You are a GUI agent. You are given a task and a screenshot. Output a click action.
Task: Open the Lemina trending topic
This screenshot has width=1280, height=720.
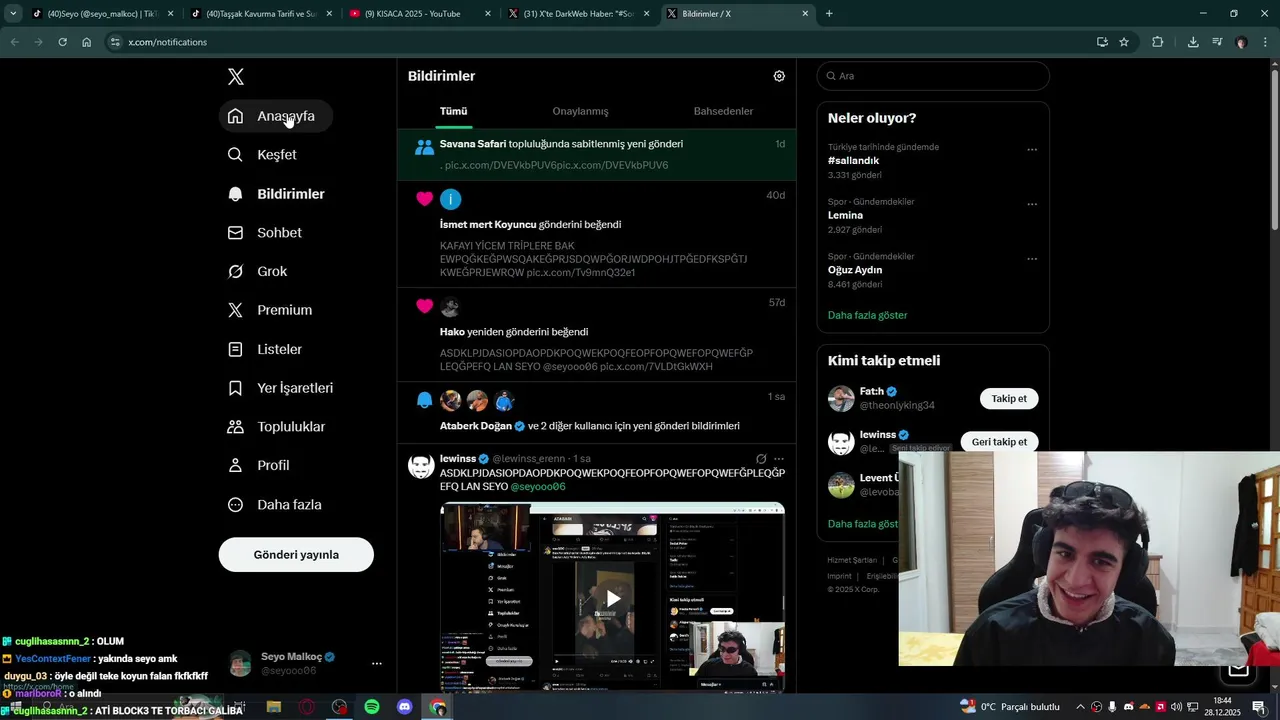[845, 215]
